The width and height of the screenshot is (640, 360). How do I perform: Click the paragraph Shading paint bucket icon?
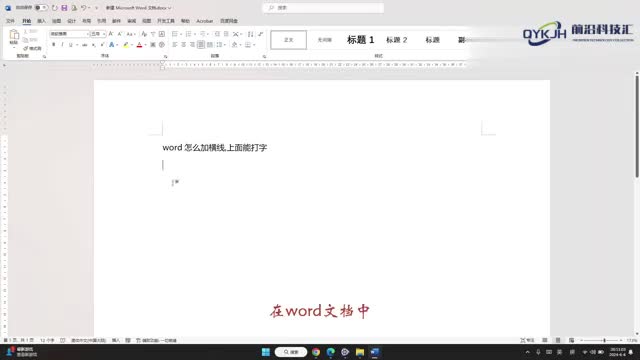point(234,44)
